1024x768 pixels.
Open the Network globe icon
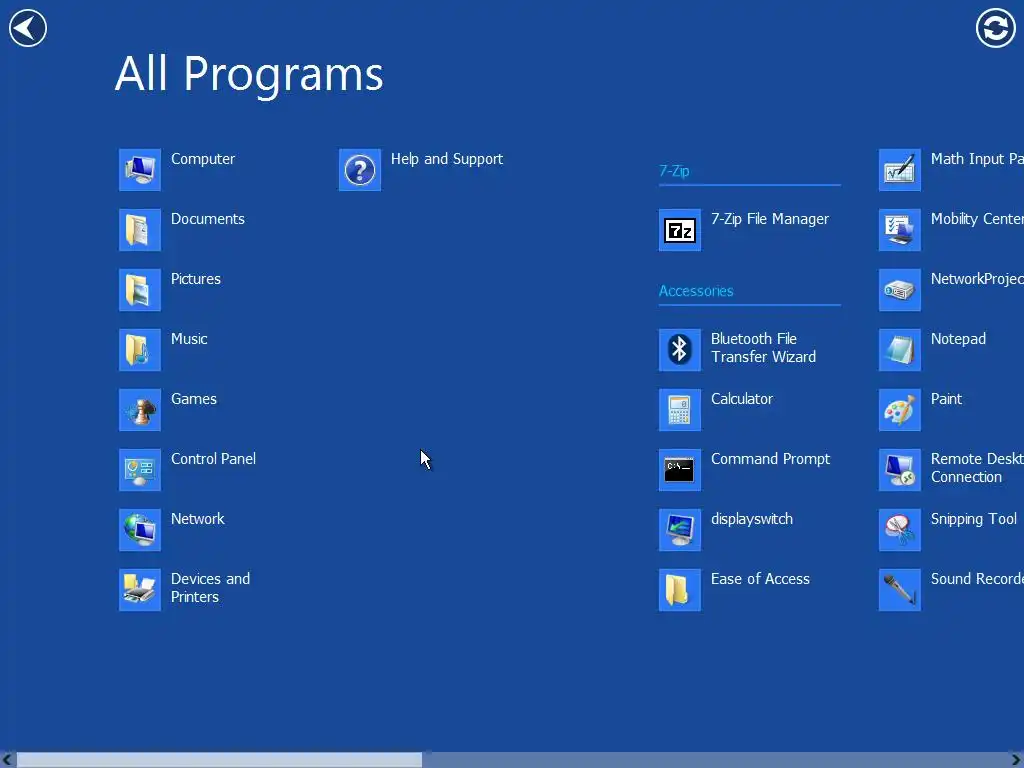(x=140, y=530)
